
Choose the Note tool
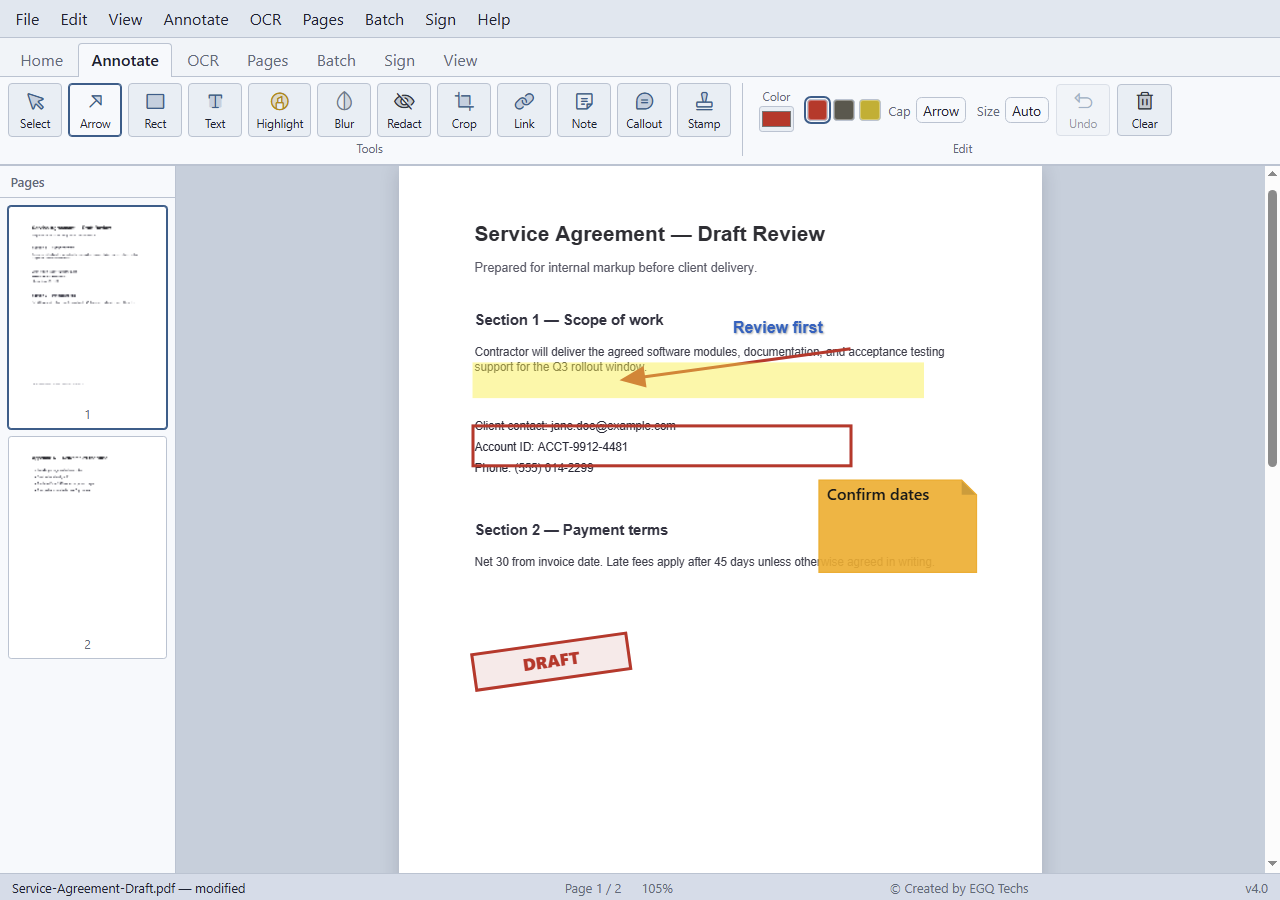click(584, 110)
